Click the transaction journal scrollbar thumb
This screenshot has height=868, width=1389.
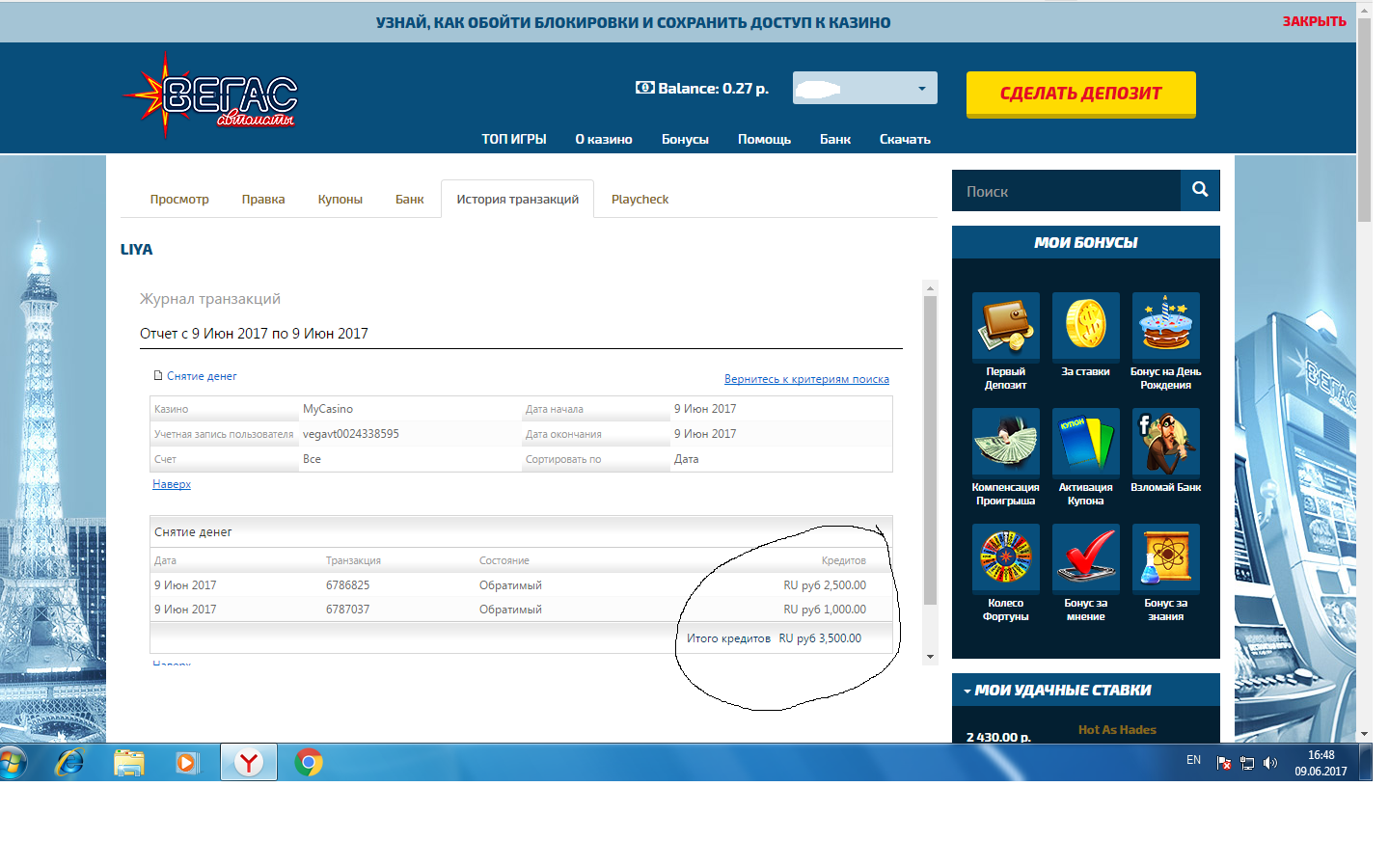tap(931, 449)
